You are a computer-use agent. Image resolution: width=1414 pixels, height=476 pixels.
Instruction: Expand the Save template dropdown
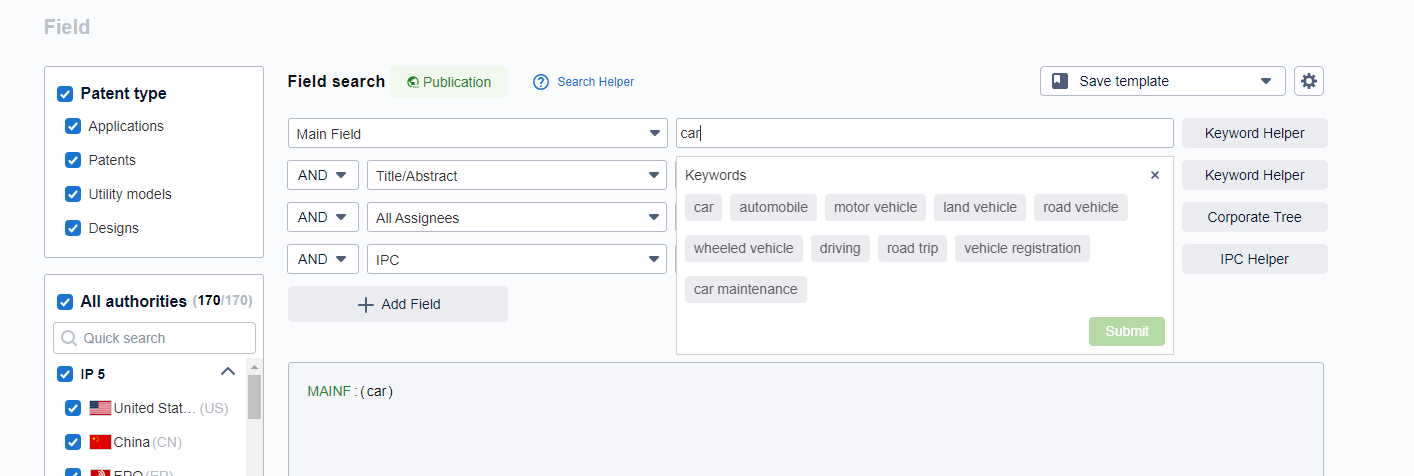pos(1265,81)
